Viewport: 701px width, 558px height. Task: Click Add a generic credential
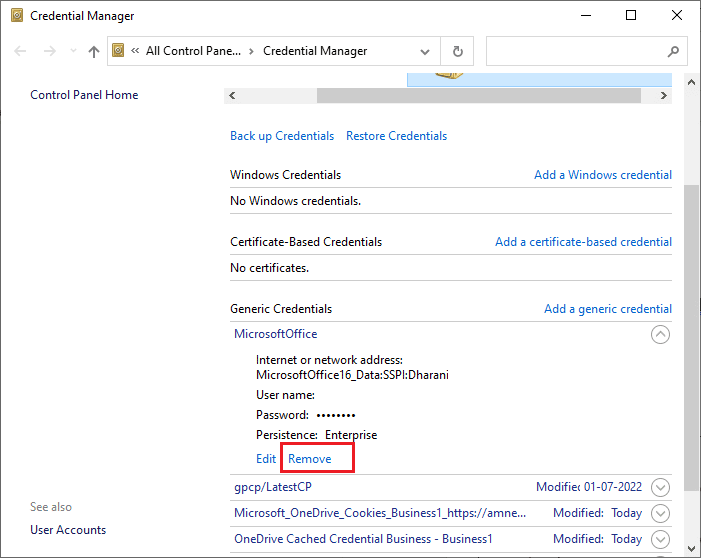608,309
